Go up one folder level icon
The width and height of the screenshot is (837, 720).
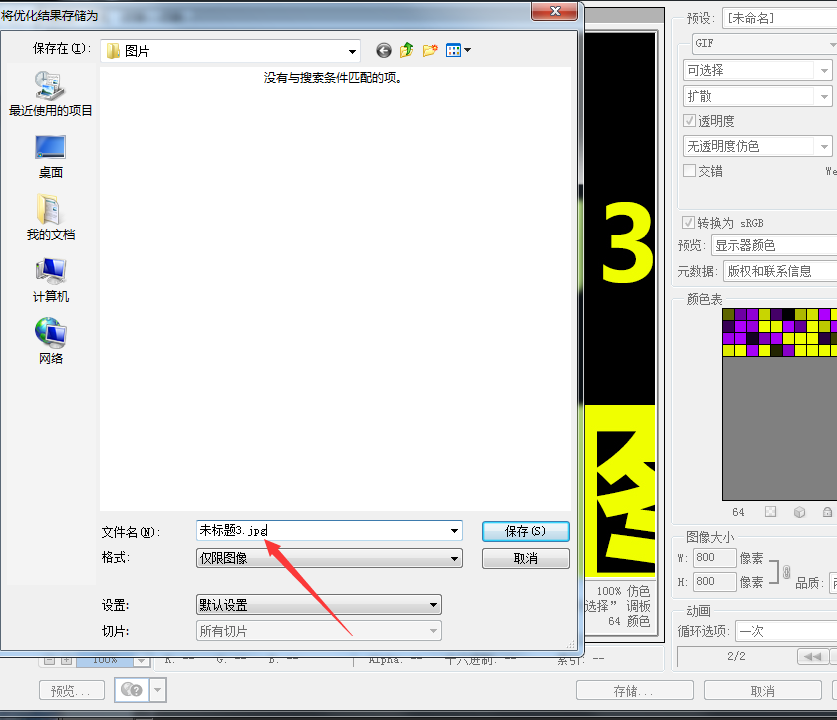407,50
